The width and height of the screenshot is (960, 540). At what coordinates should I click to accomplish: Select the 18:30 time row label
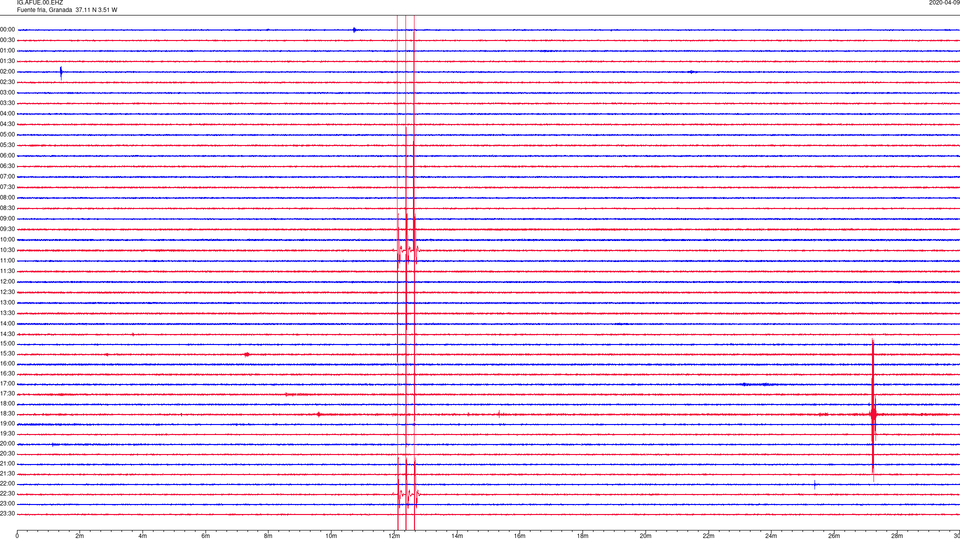coord(8,414)
